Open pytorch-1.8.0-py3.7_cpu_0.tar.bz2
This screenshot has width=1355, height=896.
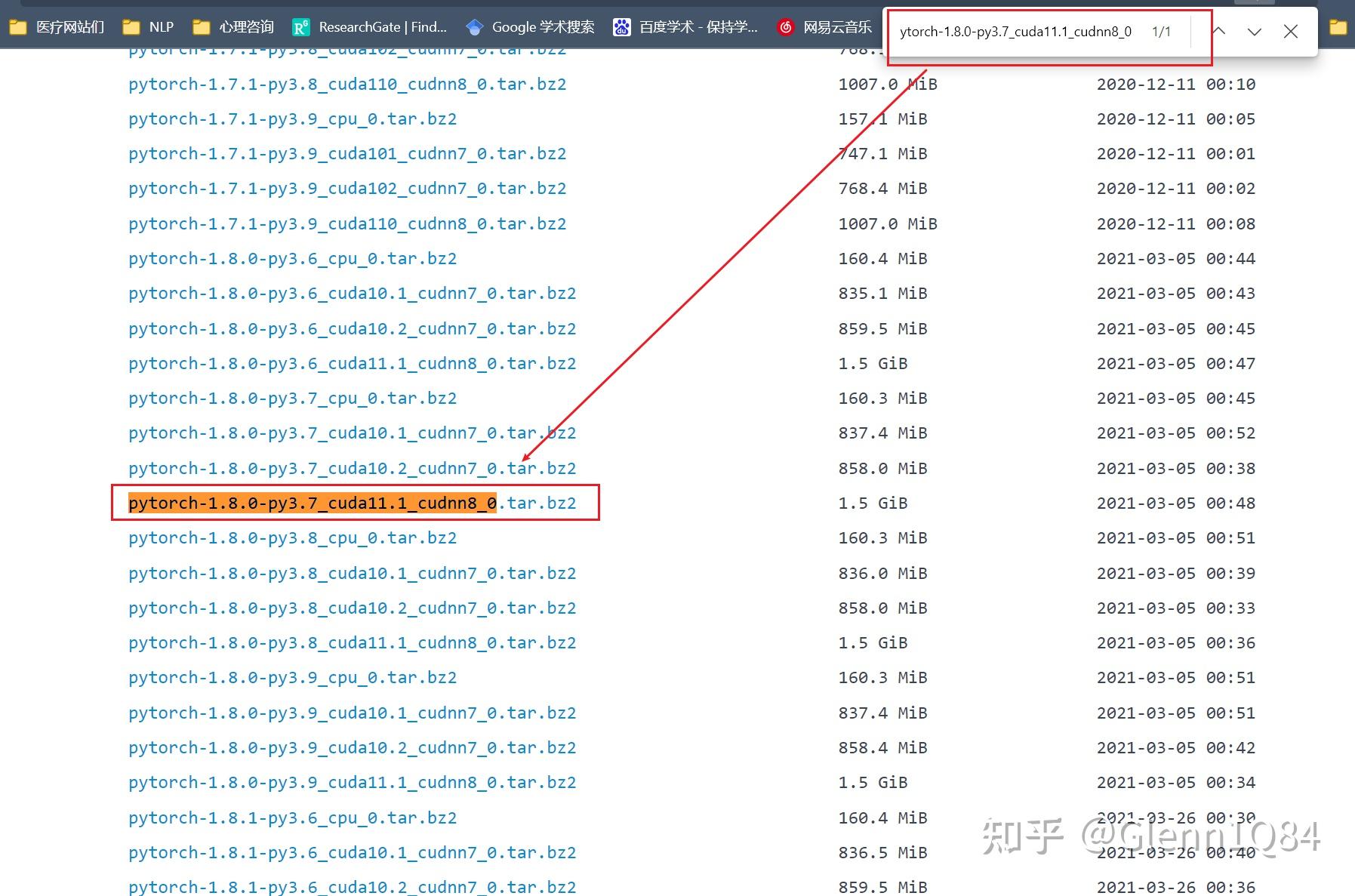point(293,398)
